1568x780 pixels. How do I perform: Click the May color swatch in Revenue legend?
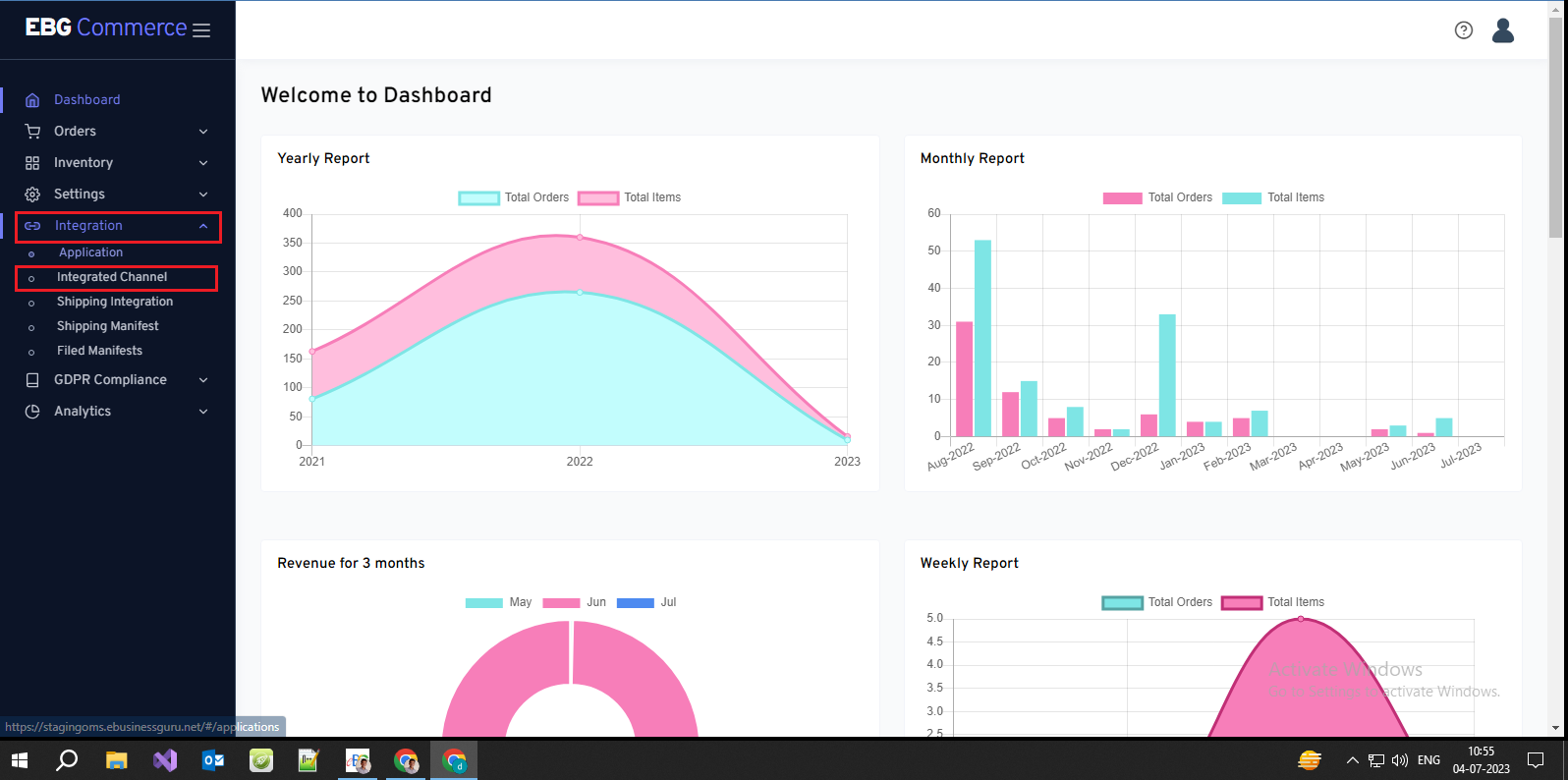pos(483,602)
